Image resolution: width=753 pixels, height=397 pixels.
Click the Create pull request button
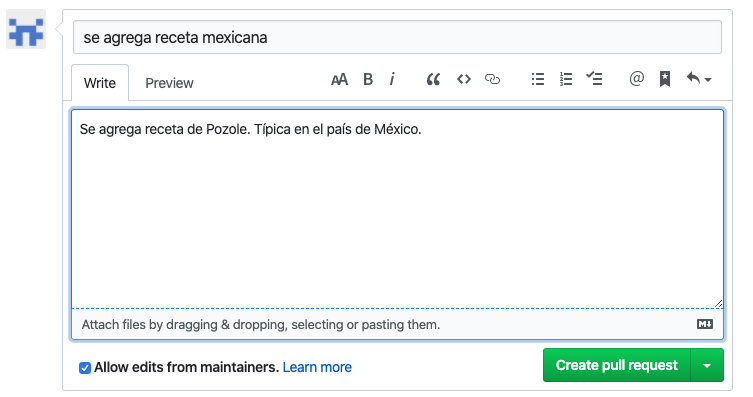point(617,365)
